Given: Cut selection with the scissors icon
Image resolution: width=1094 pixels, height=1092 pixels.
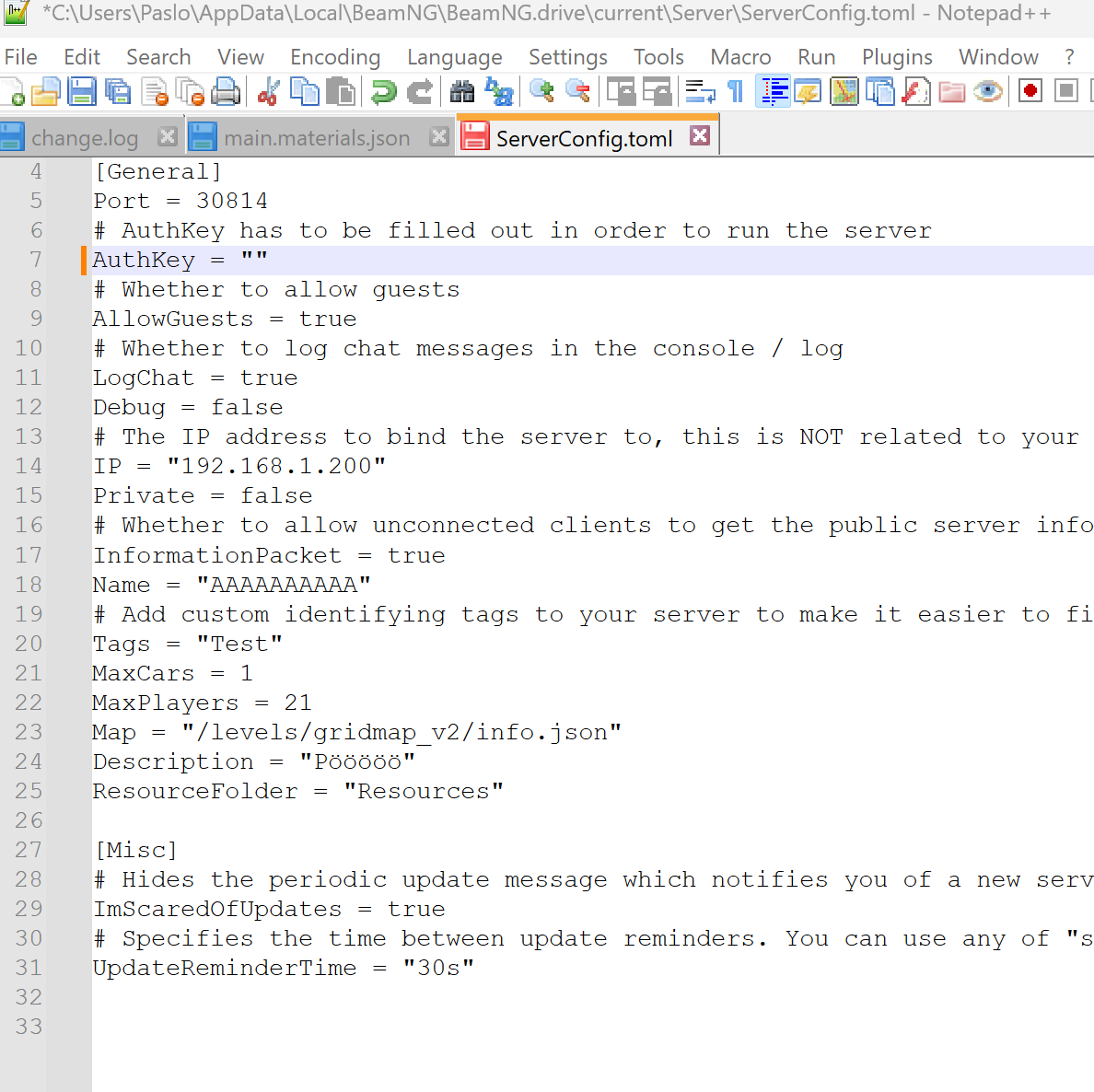Looking at the screenshot, I should pos(269,92).
